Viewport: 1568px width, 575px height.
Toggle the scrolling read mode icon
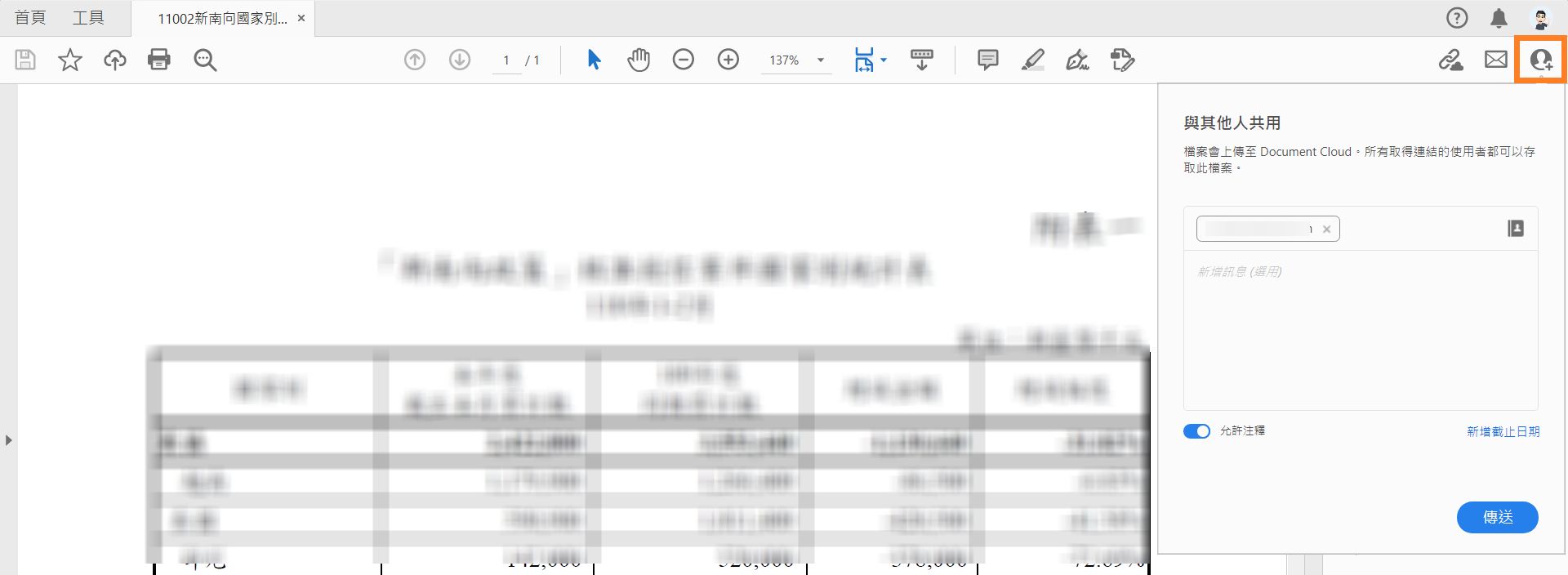coord(922,60)
